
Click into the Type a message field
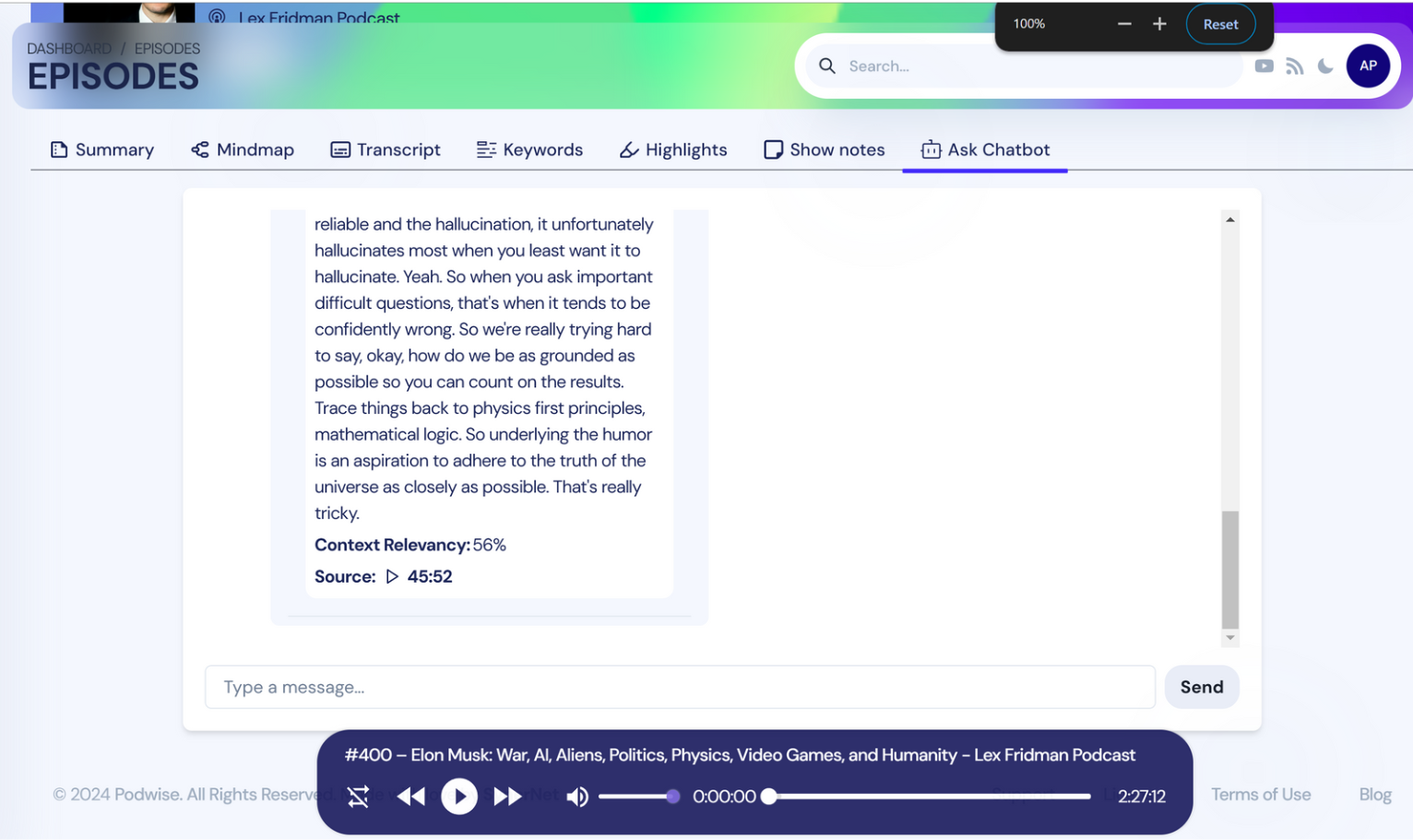tap(680, 687)
